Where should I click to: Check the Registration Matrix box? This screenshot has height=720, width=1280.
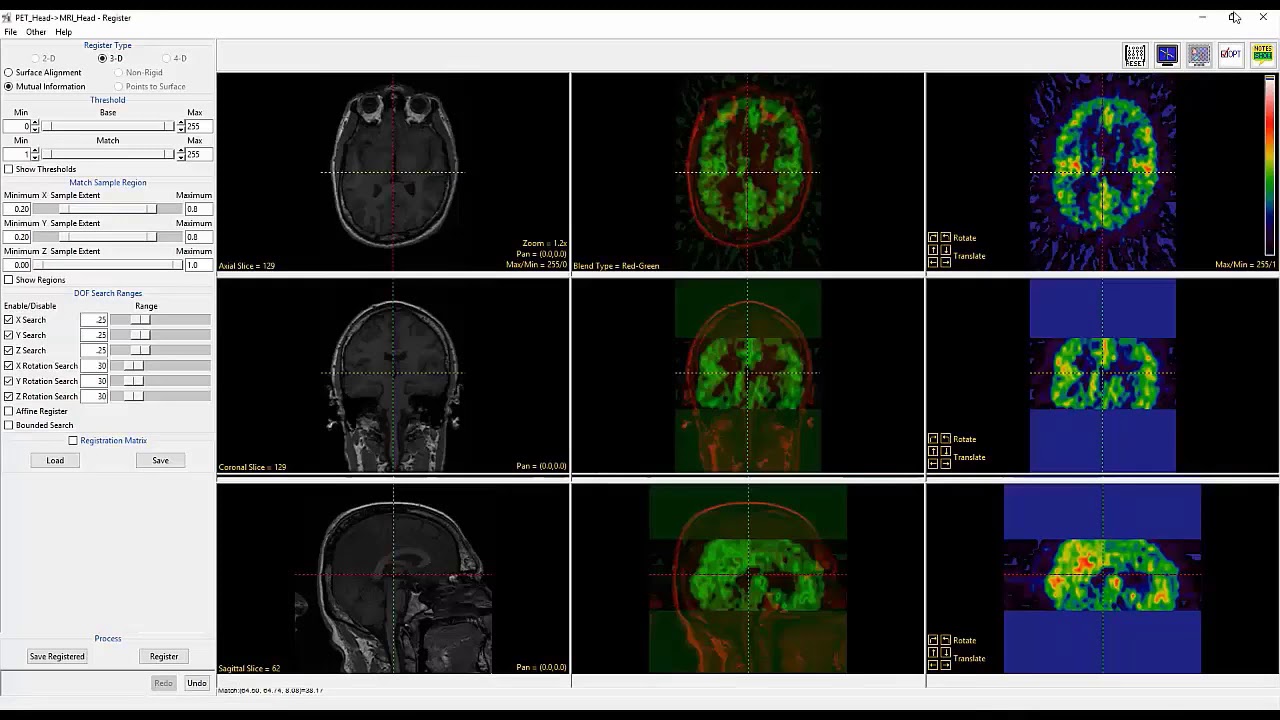pos(73,440)
